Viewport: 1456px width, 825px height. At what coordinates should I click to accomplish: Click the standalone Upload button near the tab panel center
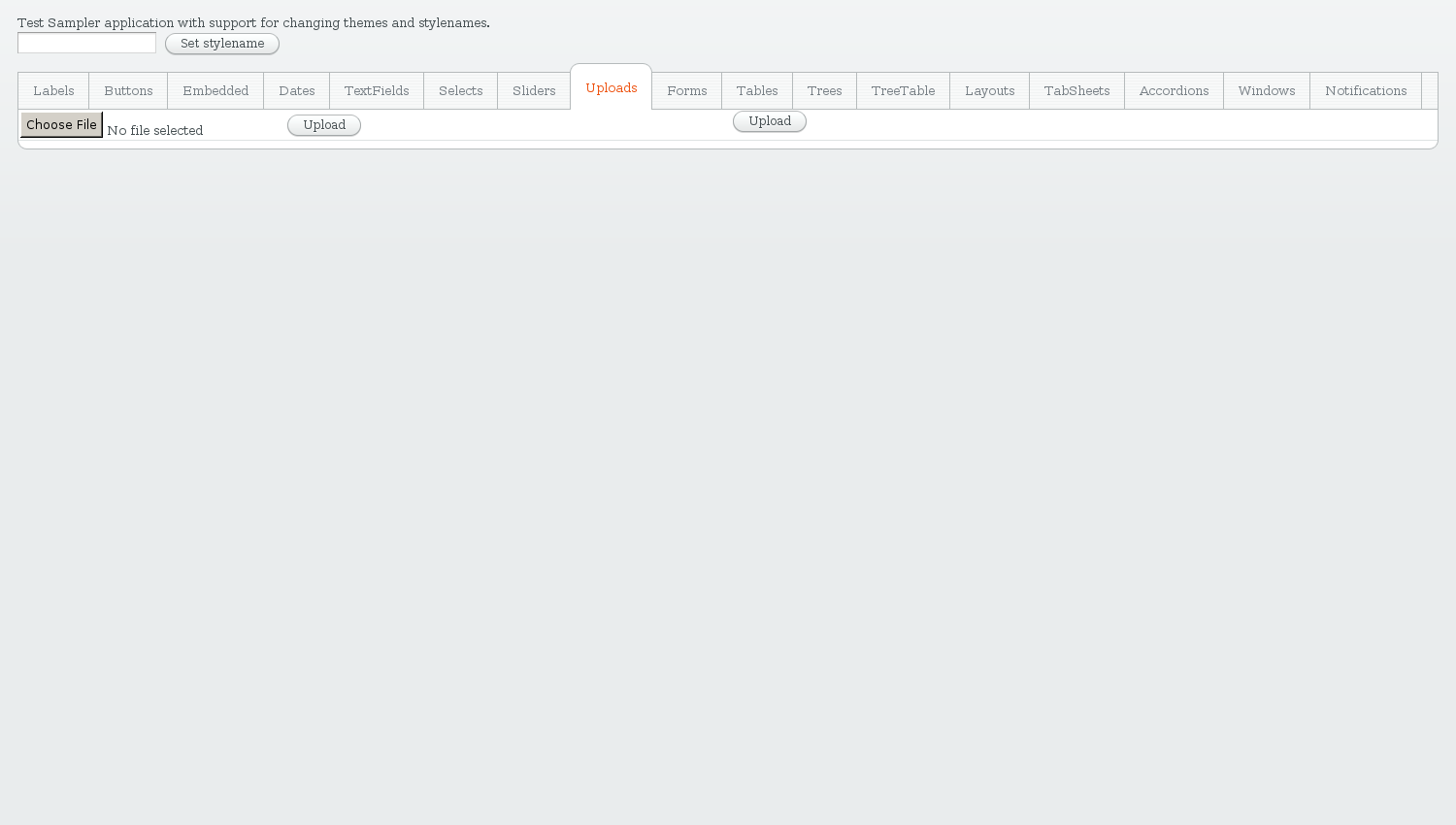[x=770, y=121]
